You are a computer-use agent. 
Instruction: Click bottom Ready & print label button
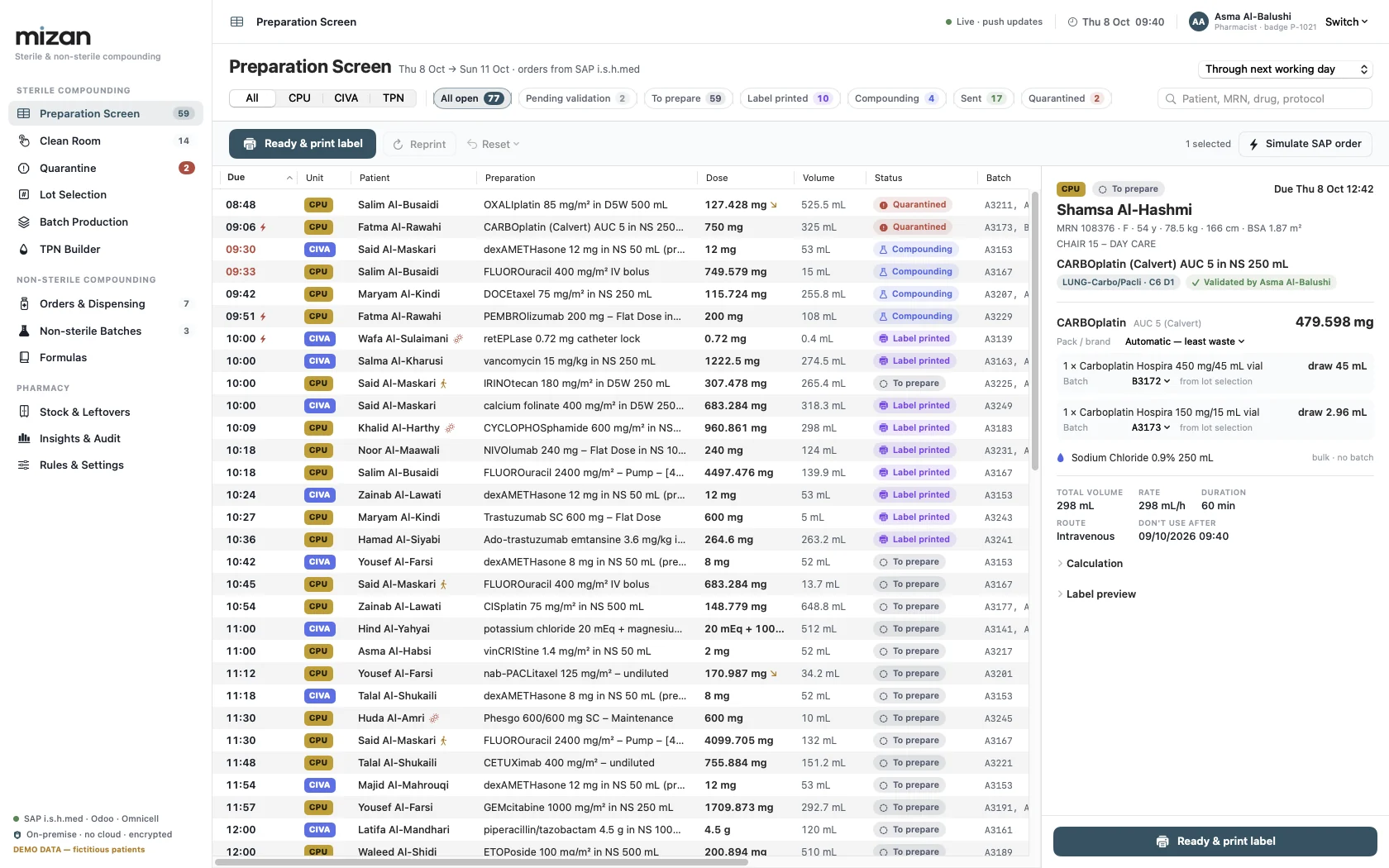(1215, 841)
